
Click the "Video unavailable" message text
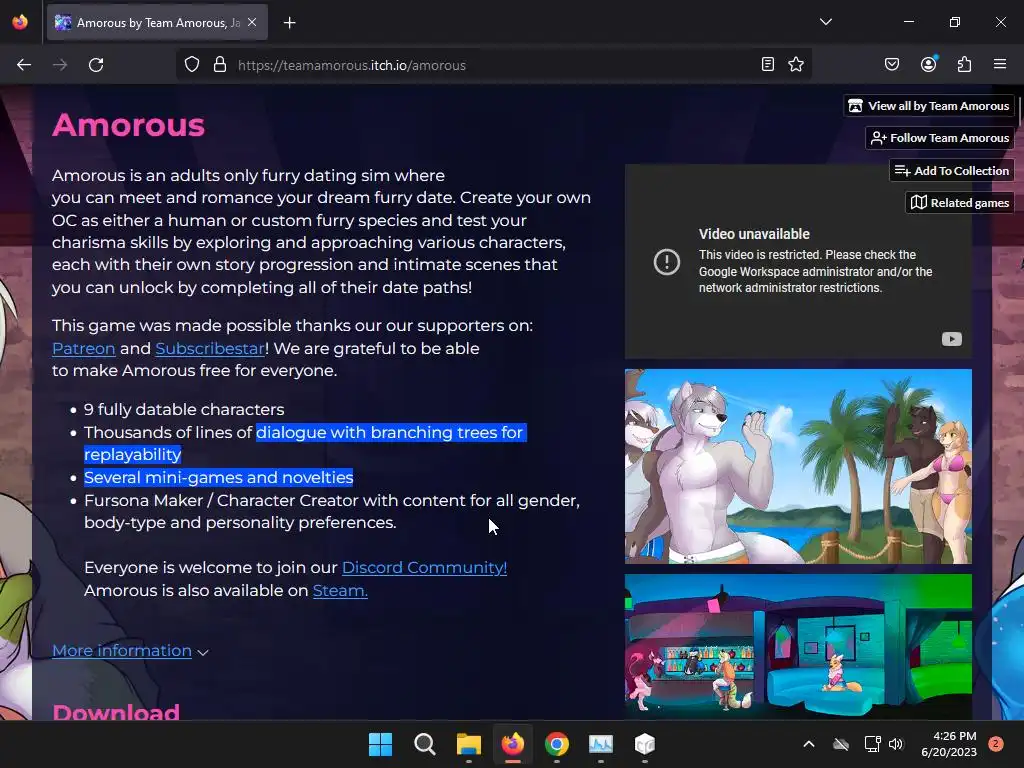[754, 234]
